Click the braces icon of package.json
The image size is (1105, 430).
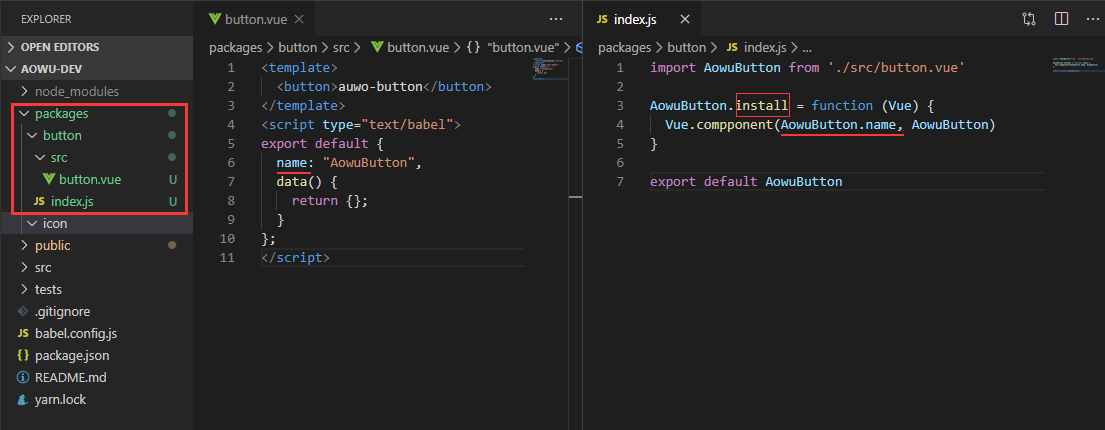coord(23,355)
